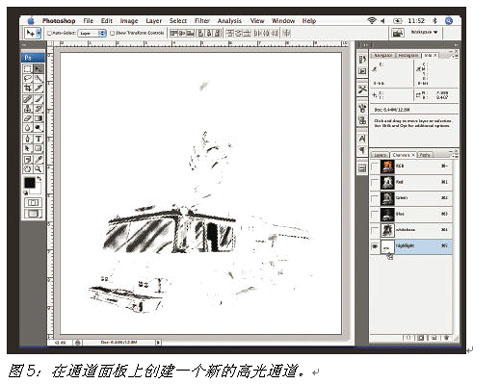Enable the Auto-Select checkbox
This screenshot has width=500, height=384.
pos(49,33)
